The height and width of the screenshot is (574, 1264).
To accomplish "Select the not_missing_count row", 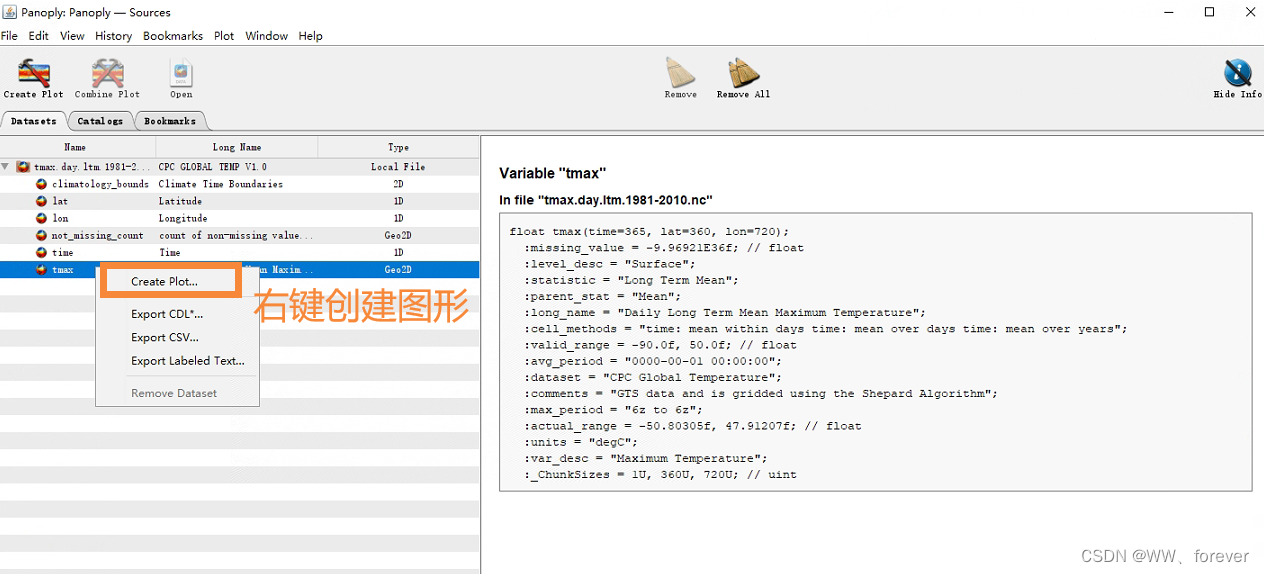I will pos(240,235).
